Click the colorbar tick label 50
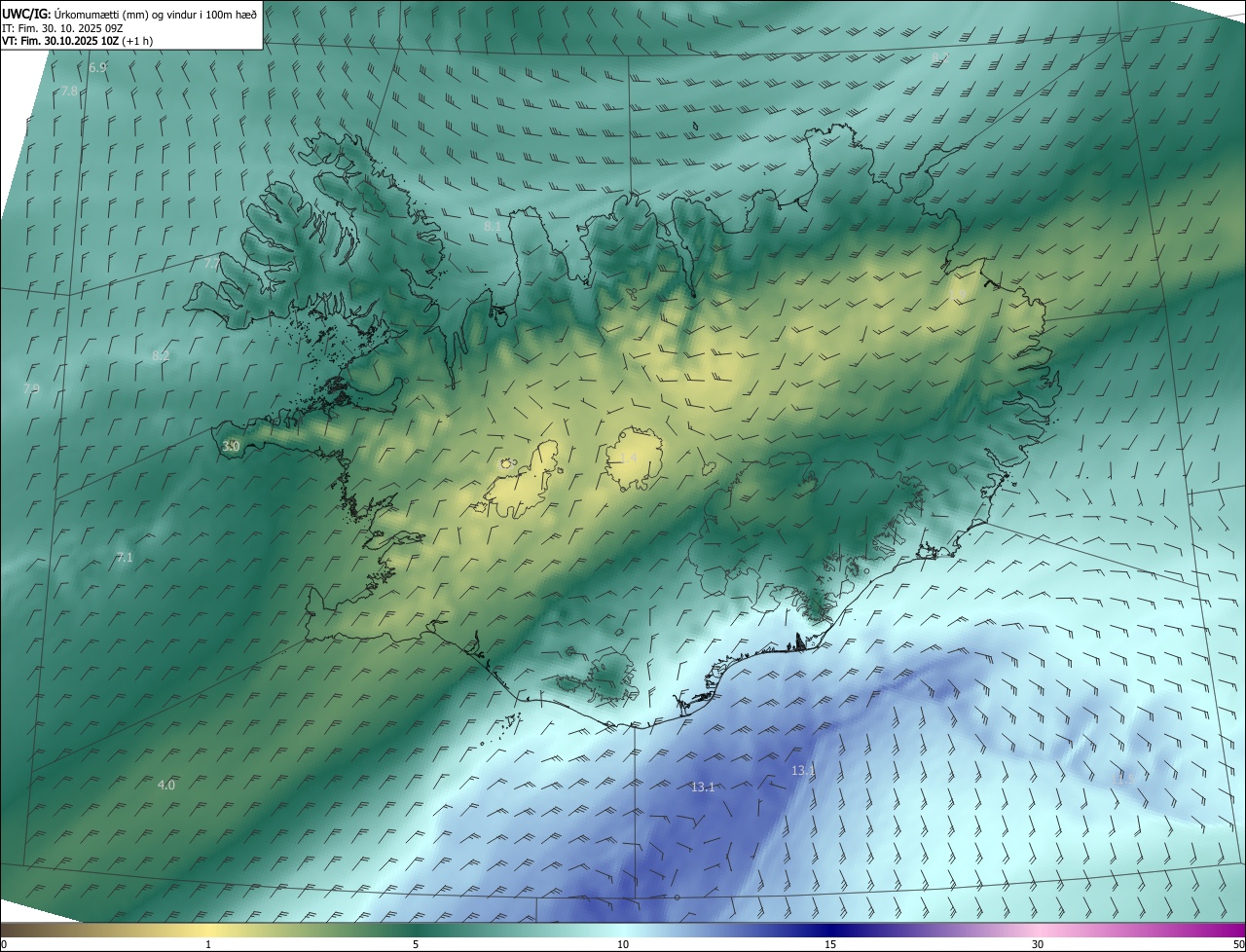Screen dimensions: 1246x952 pyautogui.click(x=1238, y=945)
